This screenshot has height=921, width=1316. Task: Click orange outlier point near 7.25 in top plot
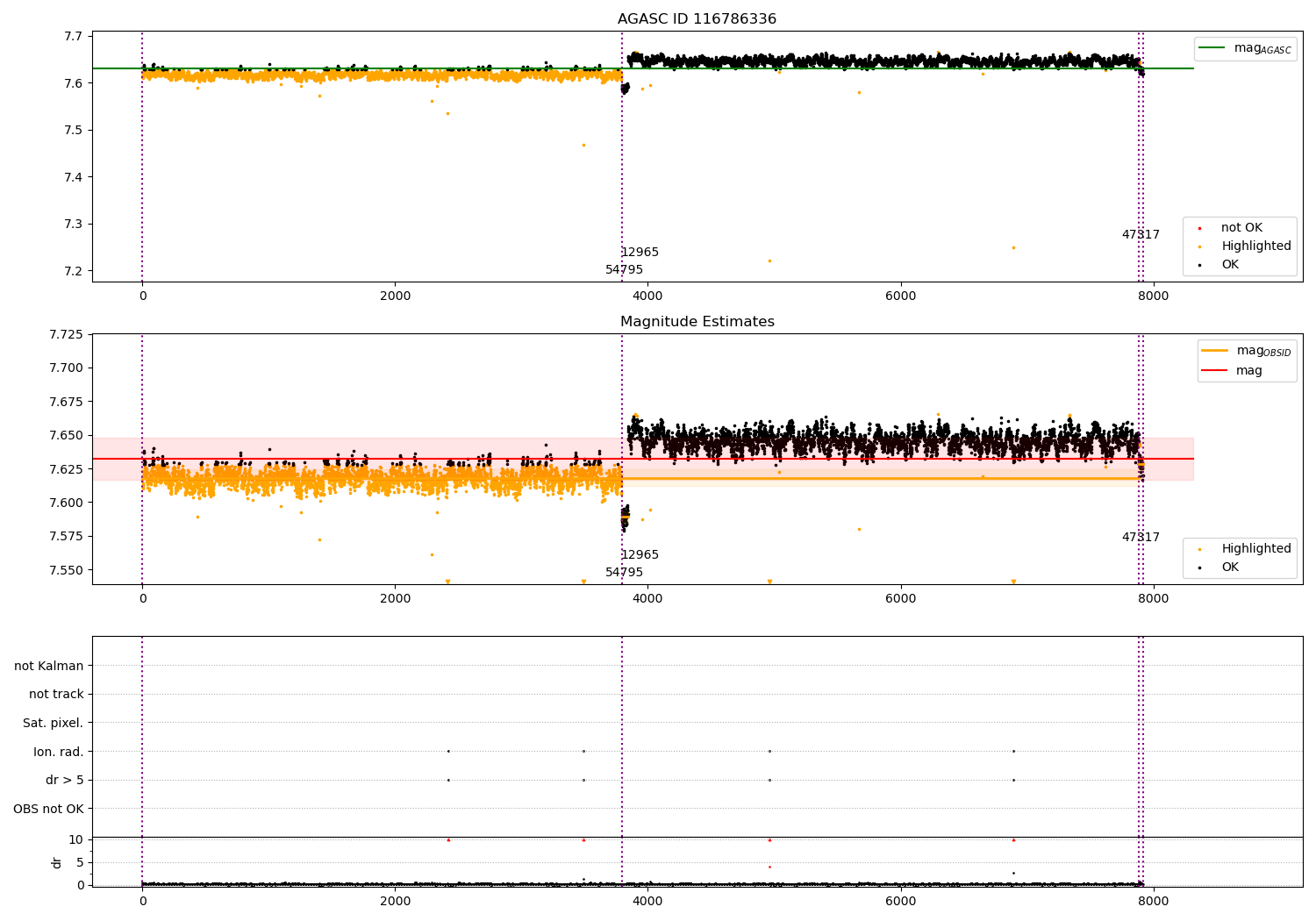[x=1013, y=247]
